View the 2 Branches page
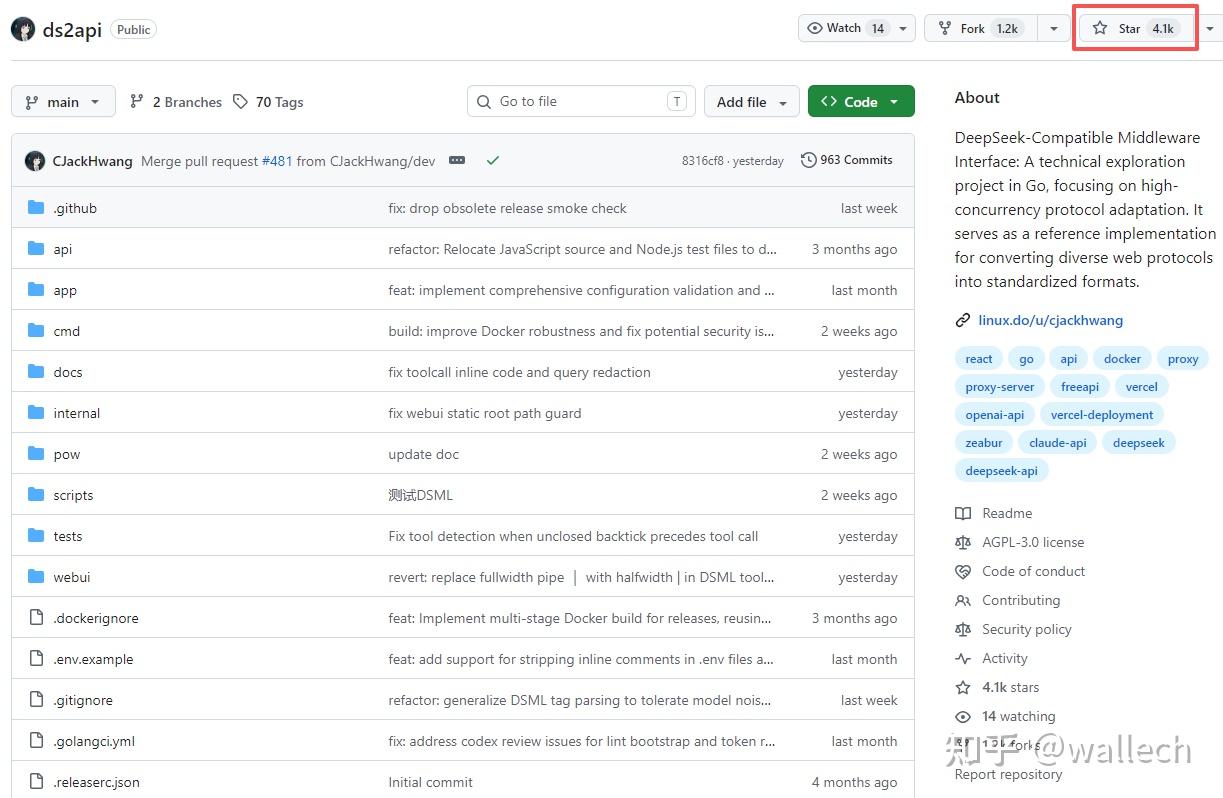Screen dimensions: 1223x798 click(x=176, y=102)
